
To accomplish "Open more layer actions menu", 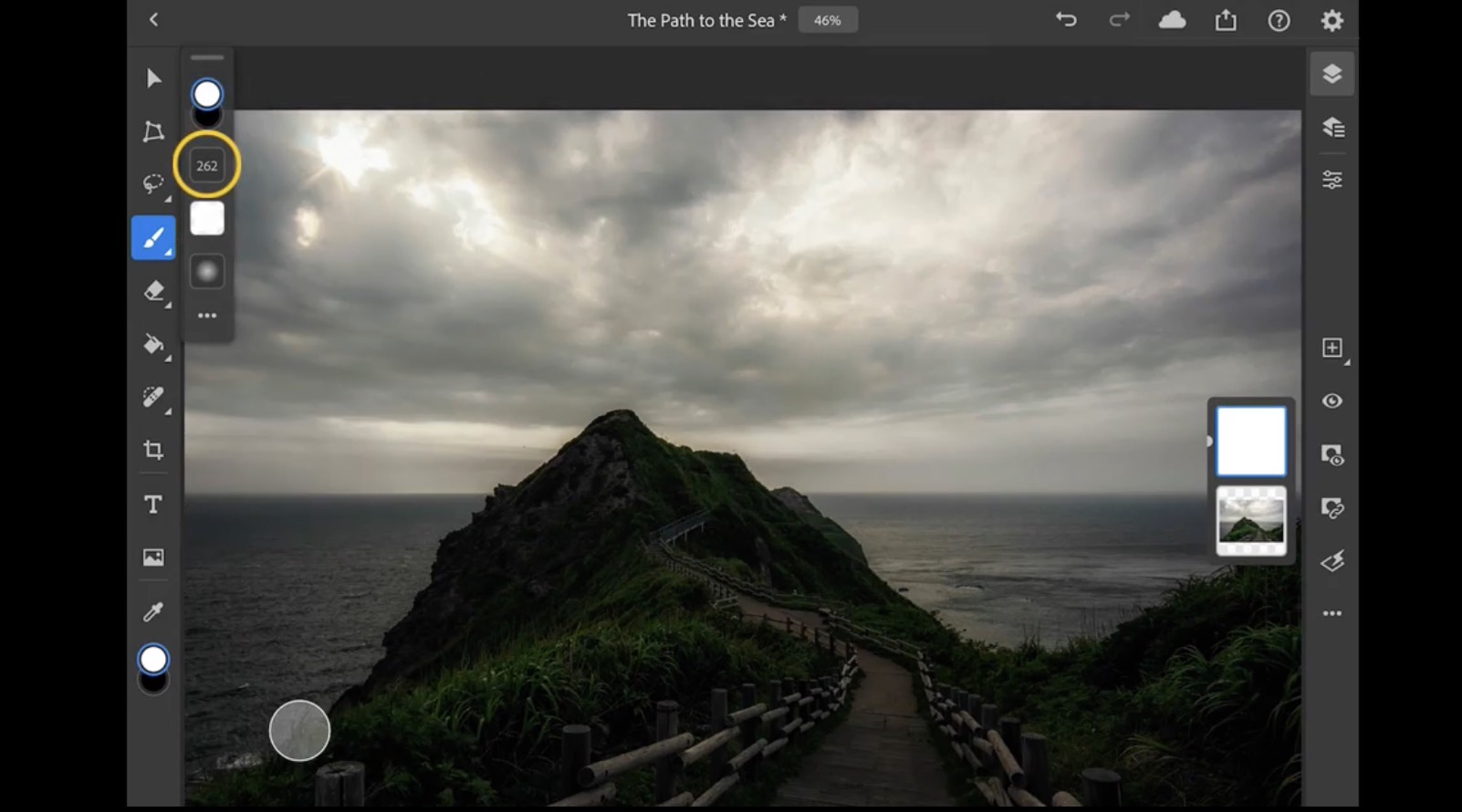I will click(x=1332, y=614).
